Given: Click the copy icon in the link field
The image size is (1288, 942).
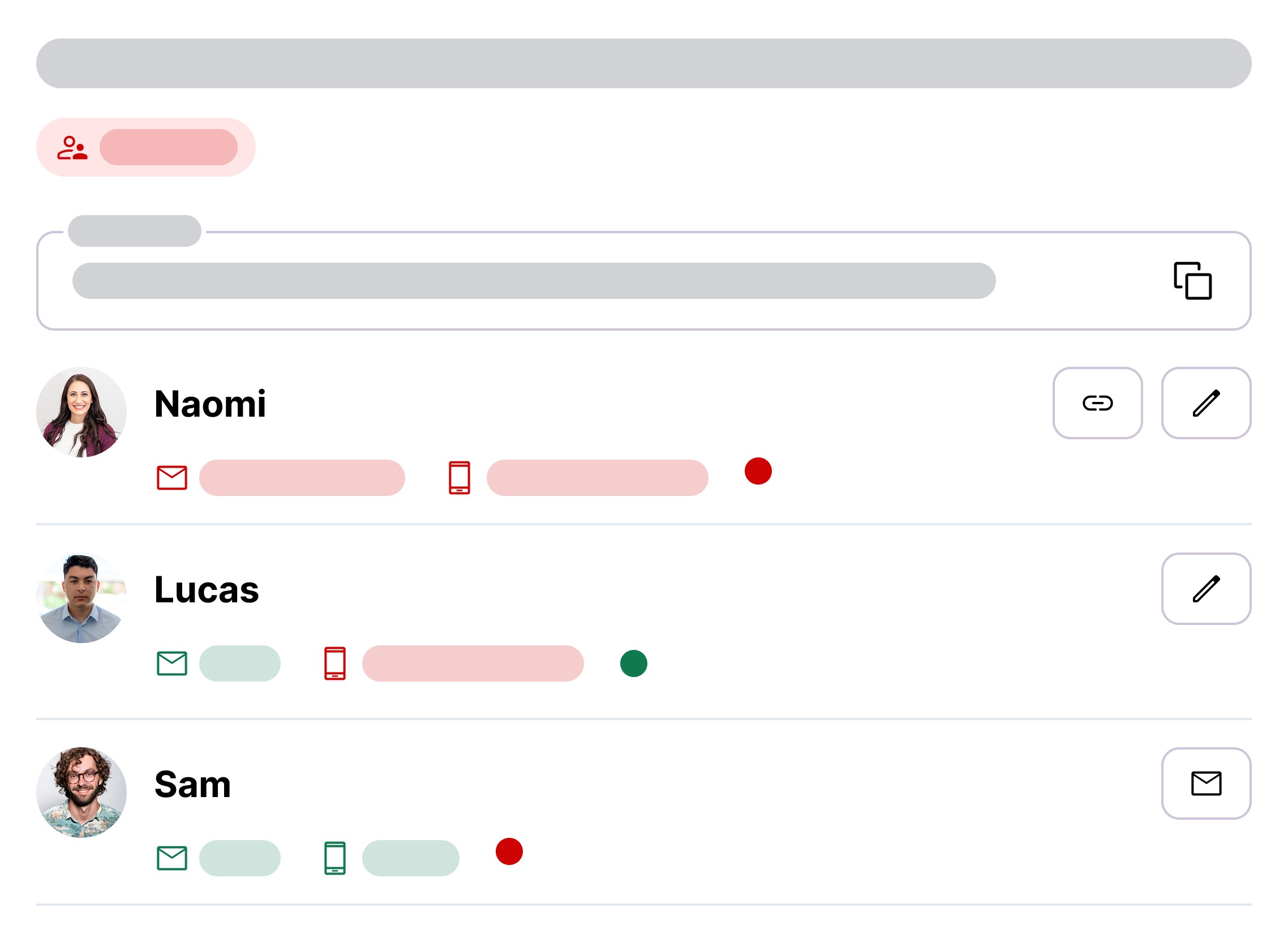Looking at the screenshot, I should 1192,281.
